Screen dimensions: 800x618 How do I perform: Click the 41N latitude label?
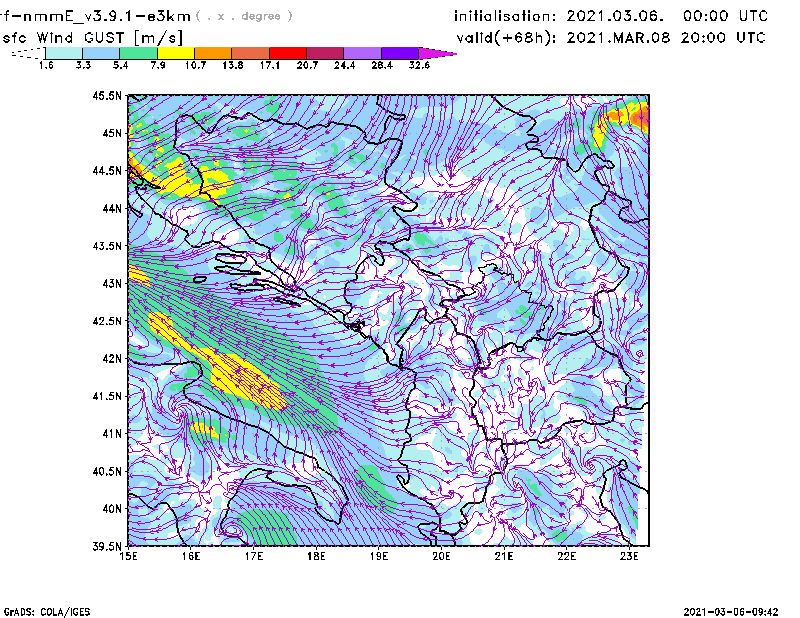pyautogui.click(x=112, y=433)
